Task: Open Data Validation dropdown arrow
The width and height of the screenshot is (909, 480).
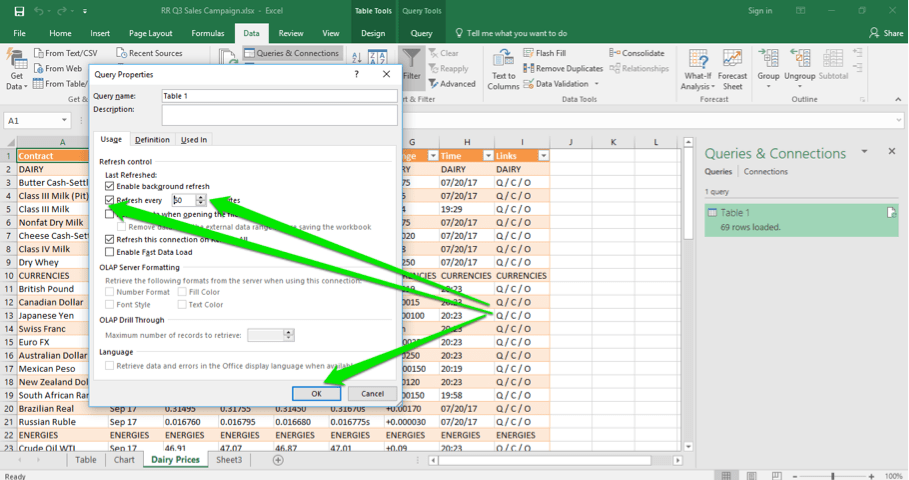Action: point(597,84)
